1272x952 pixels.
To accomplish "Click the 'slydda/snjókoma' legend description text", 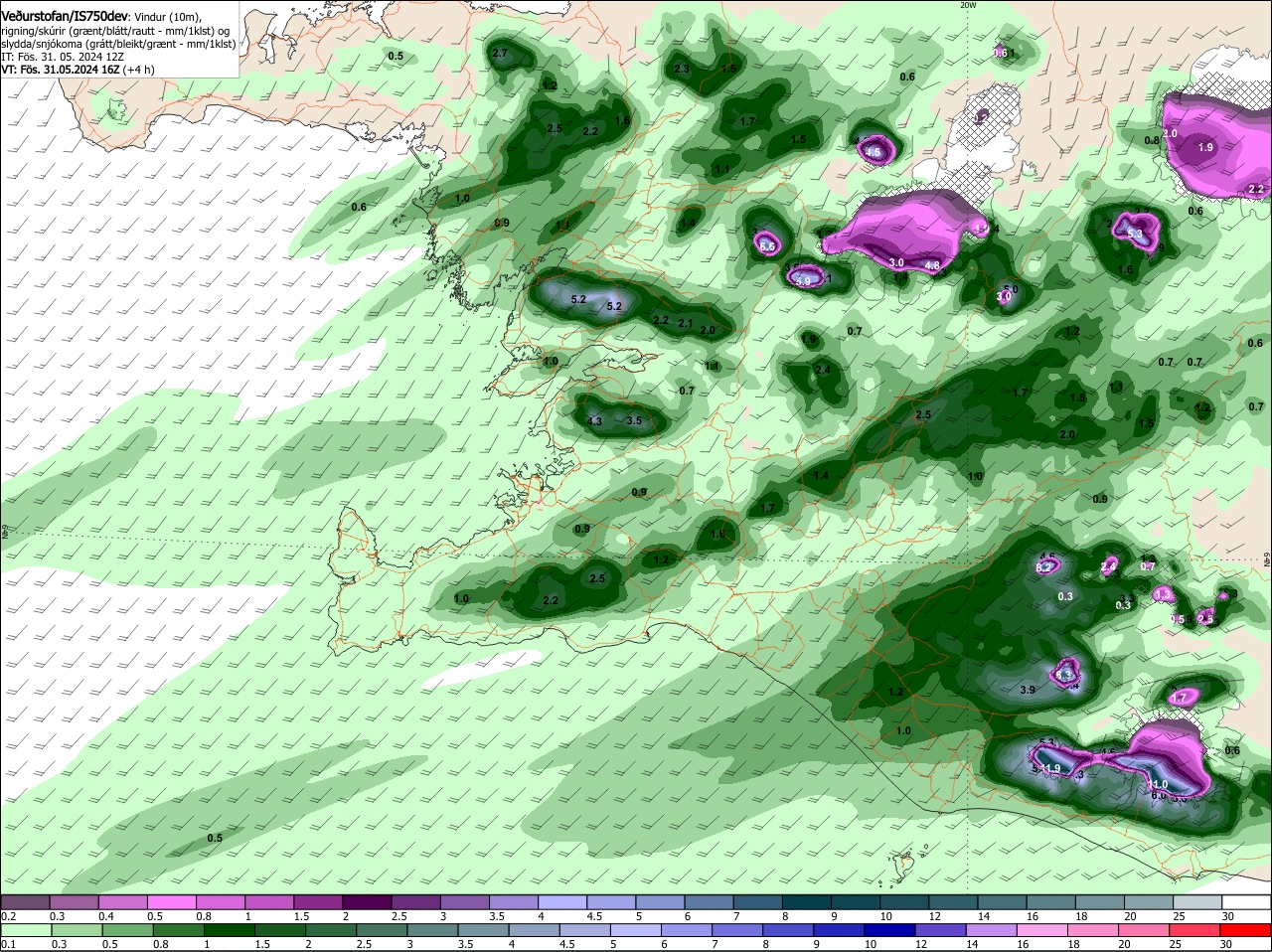I will [x=42, y=44].
